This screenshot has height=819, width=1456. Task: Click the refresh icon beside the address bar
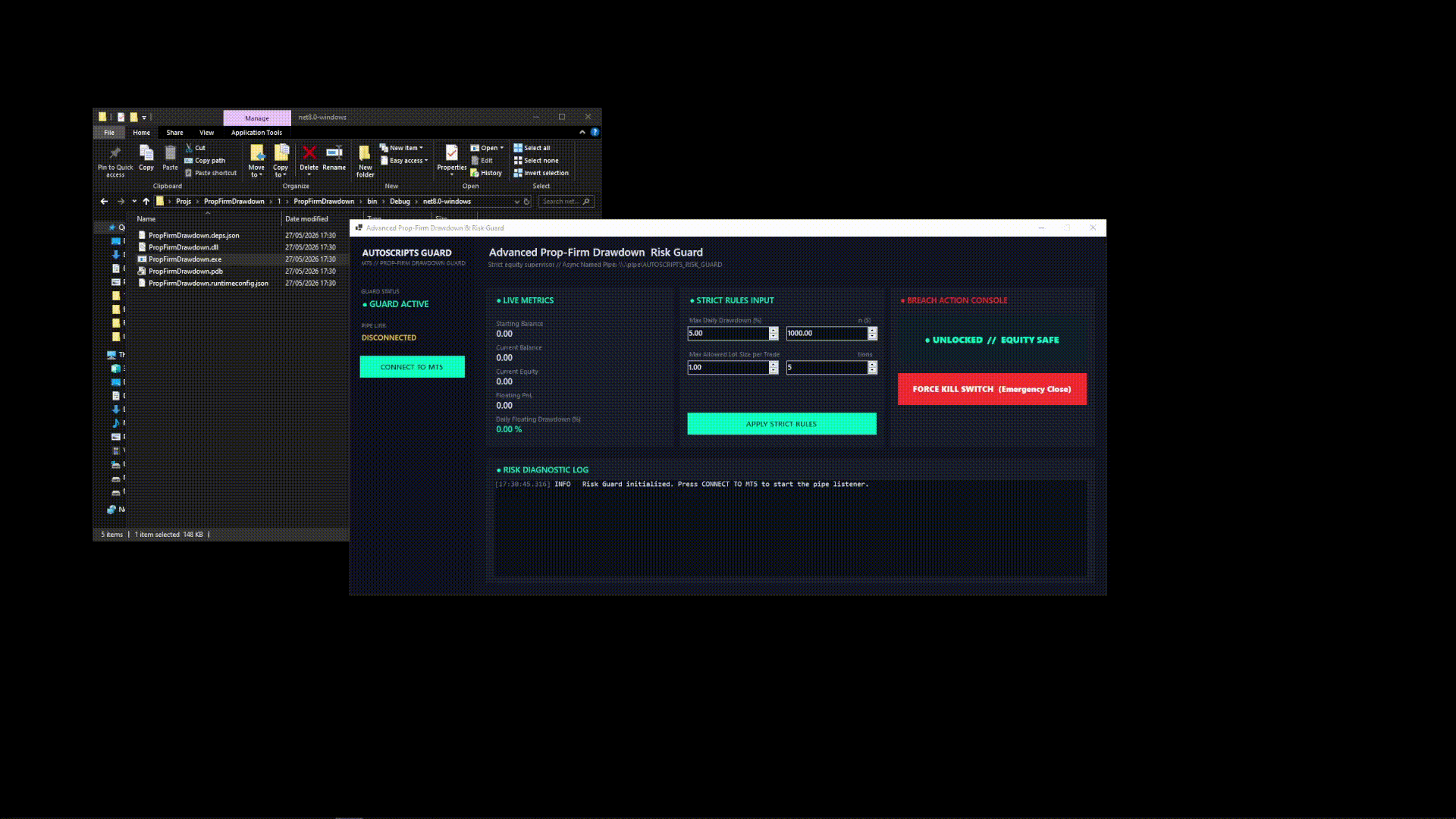(x=527, y=202)
